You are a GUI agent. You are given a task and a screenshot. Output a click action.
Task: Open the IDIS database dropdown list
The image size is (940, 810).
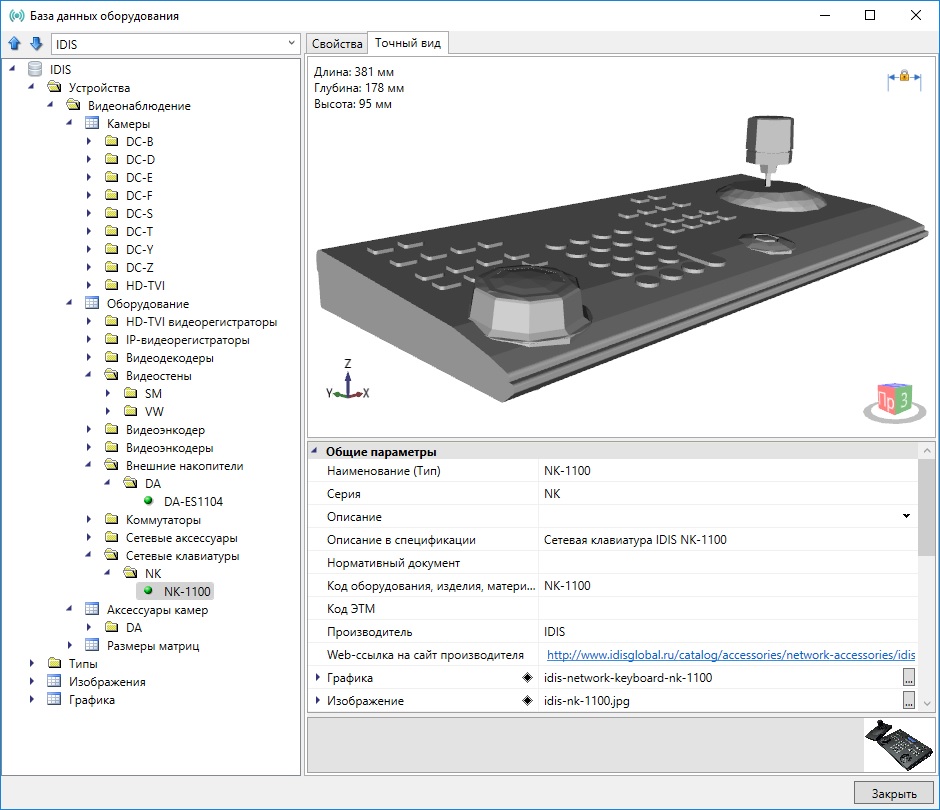pyautogui.click(x=291, y=44)
